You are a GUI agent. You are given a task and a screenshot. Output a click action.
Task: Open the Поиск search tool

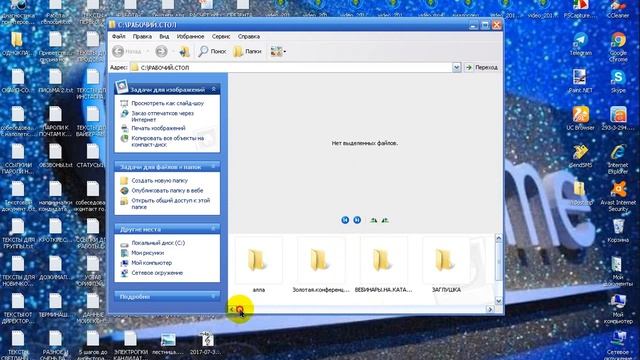pyautogui.click(x=212, y=51)
